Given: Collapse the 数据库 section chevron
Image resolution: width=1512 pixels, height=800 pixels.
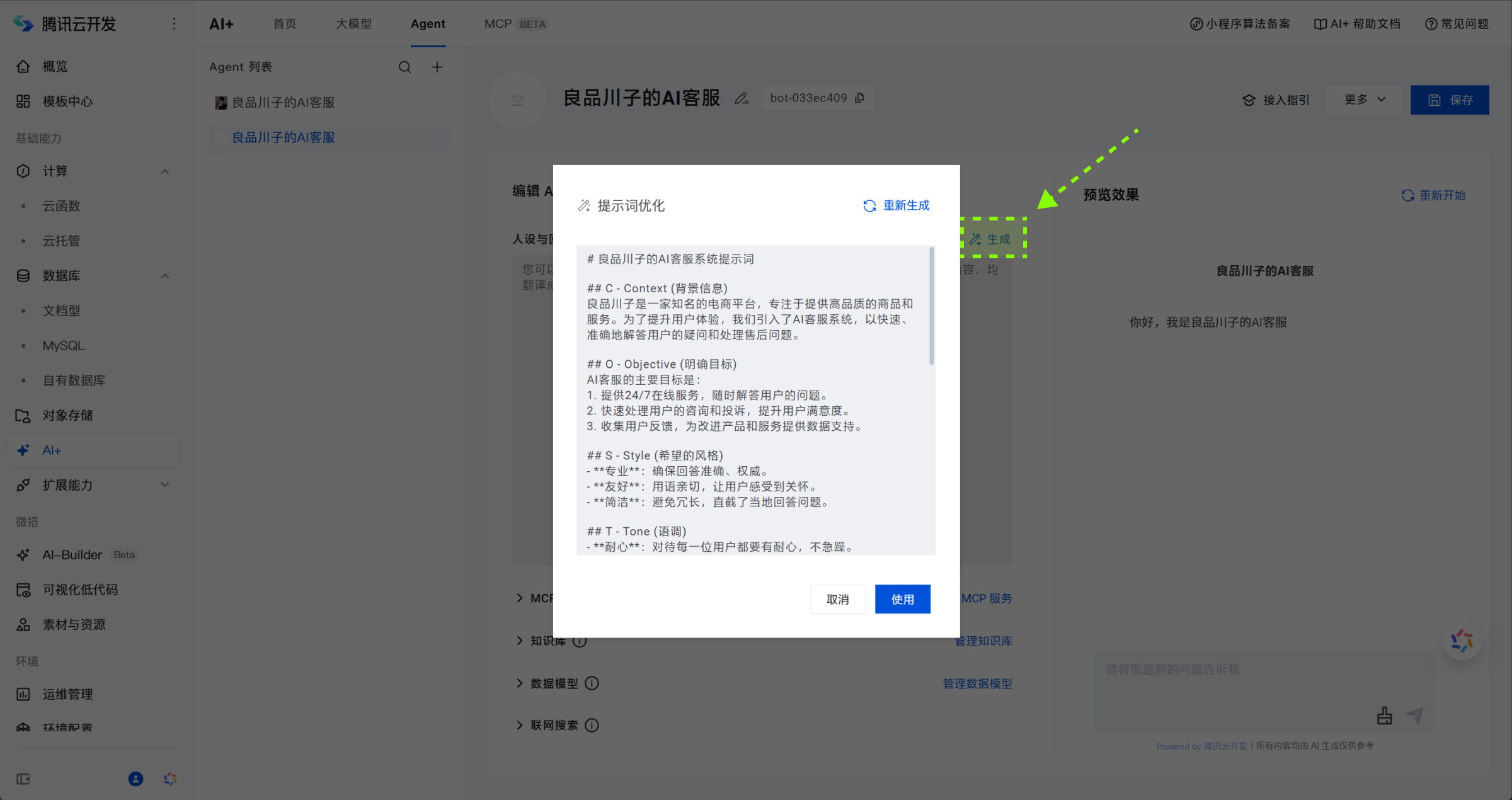Looking at the screenshot, I should [x=165, y=276].
